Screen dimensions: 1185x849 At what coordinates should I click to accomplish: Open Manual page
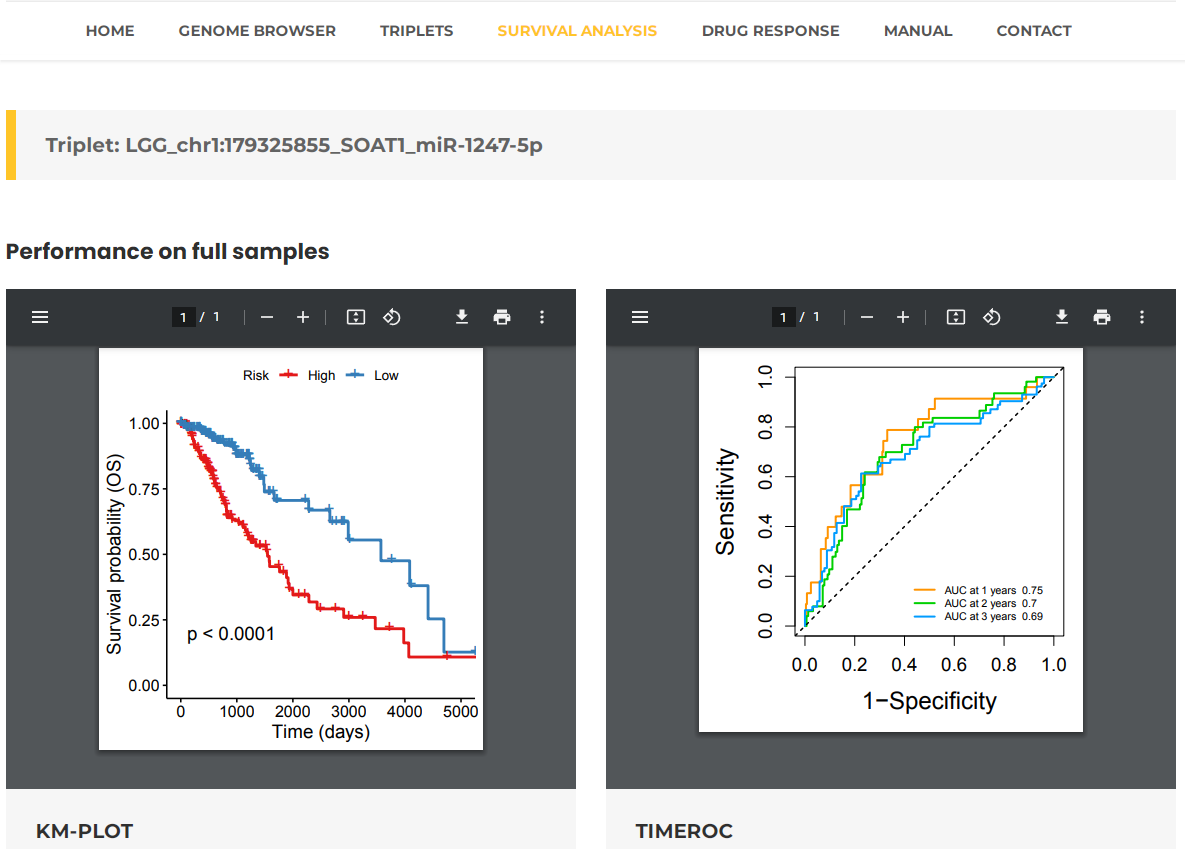click(918, 31)
